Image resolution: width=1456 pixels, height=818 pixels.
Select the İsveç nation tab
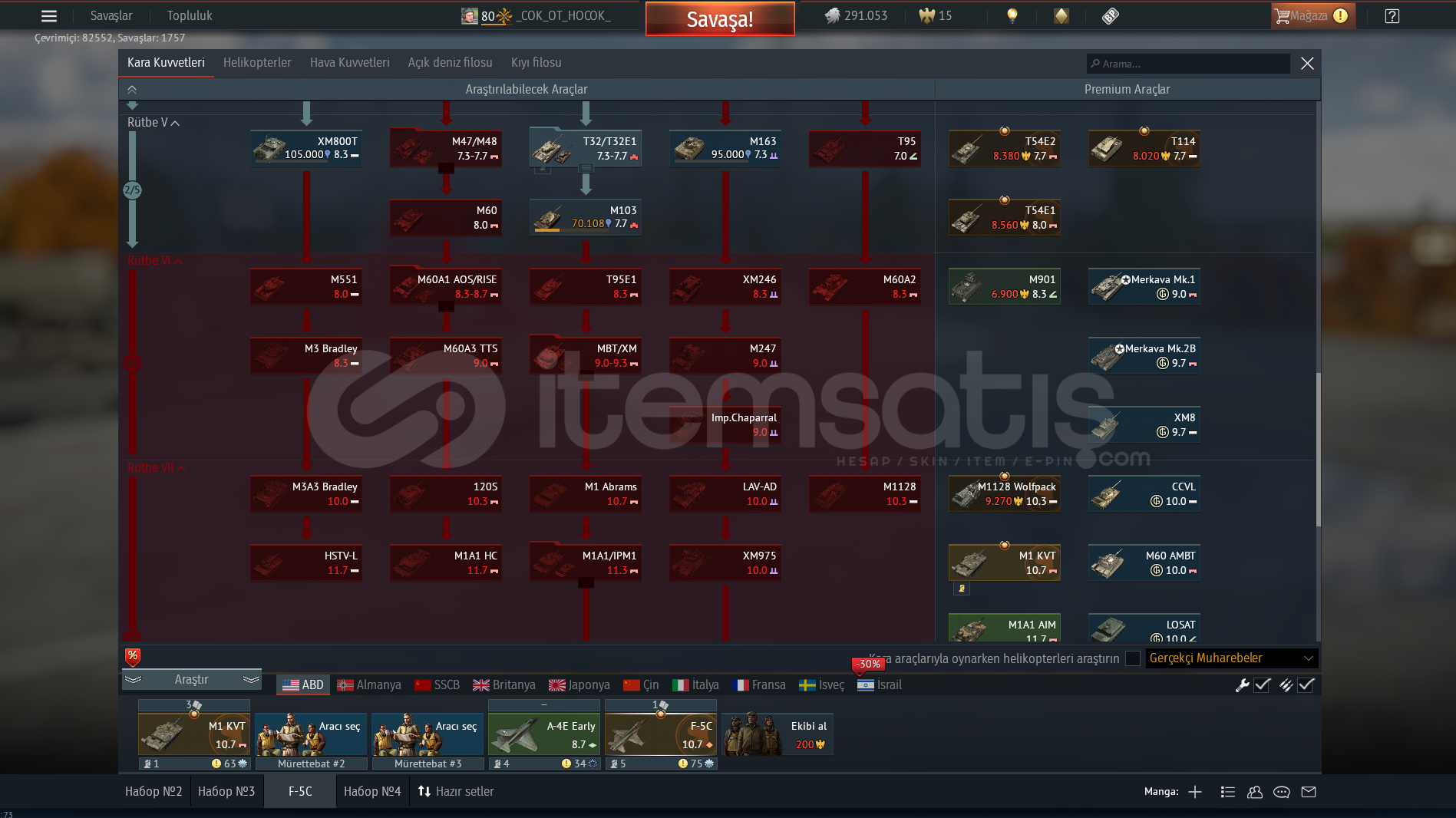(x=821, y=685)
